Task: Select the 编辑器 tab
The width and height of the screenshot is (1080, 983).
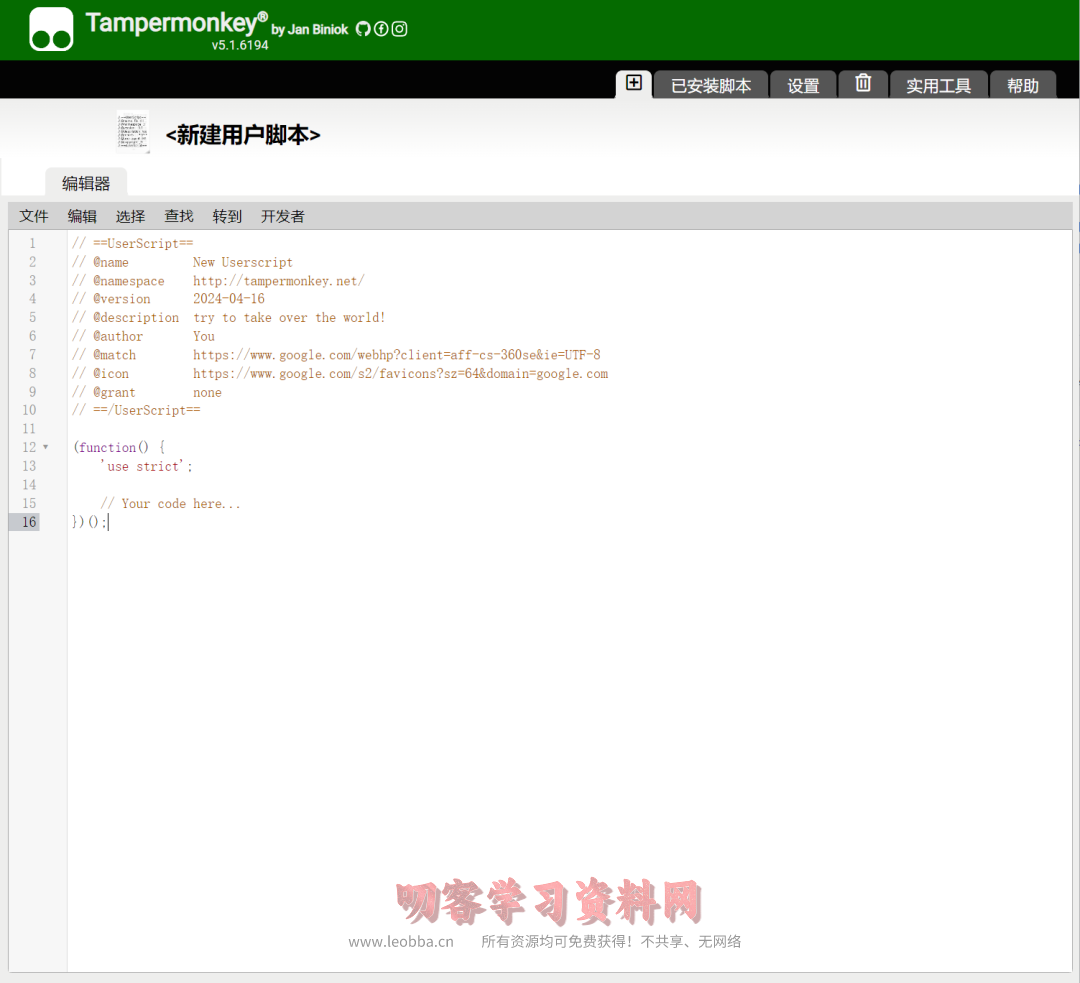Action: click(x=86, y=183)
